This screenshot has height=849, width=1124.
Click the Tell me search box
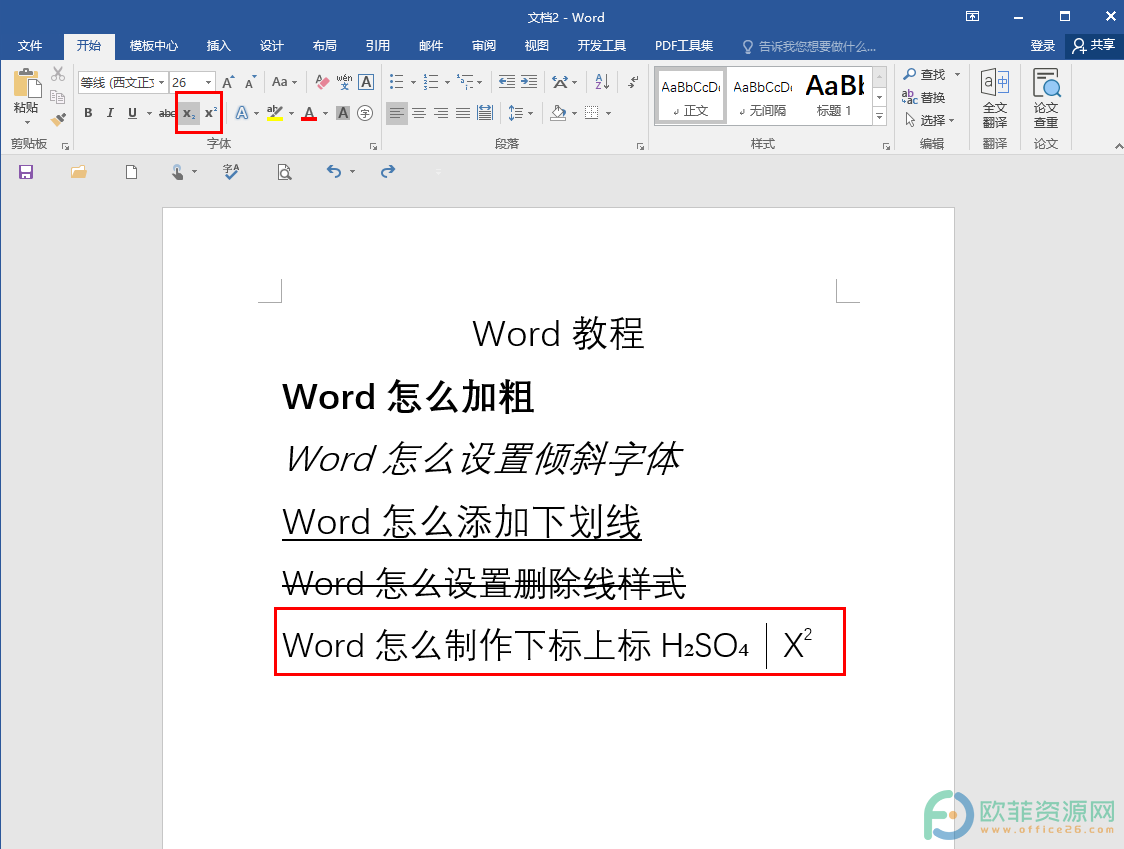pyautogui.click(x=810, y=47)
